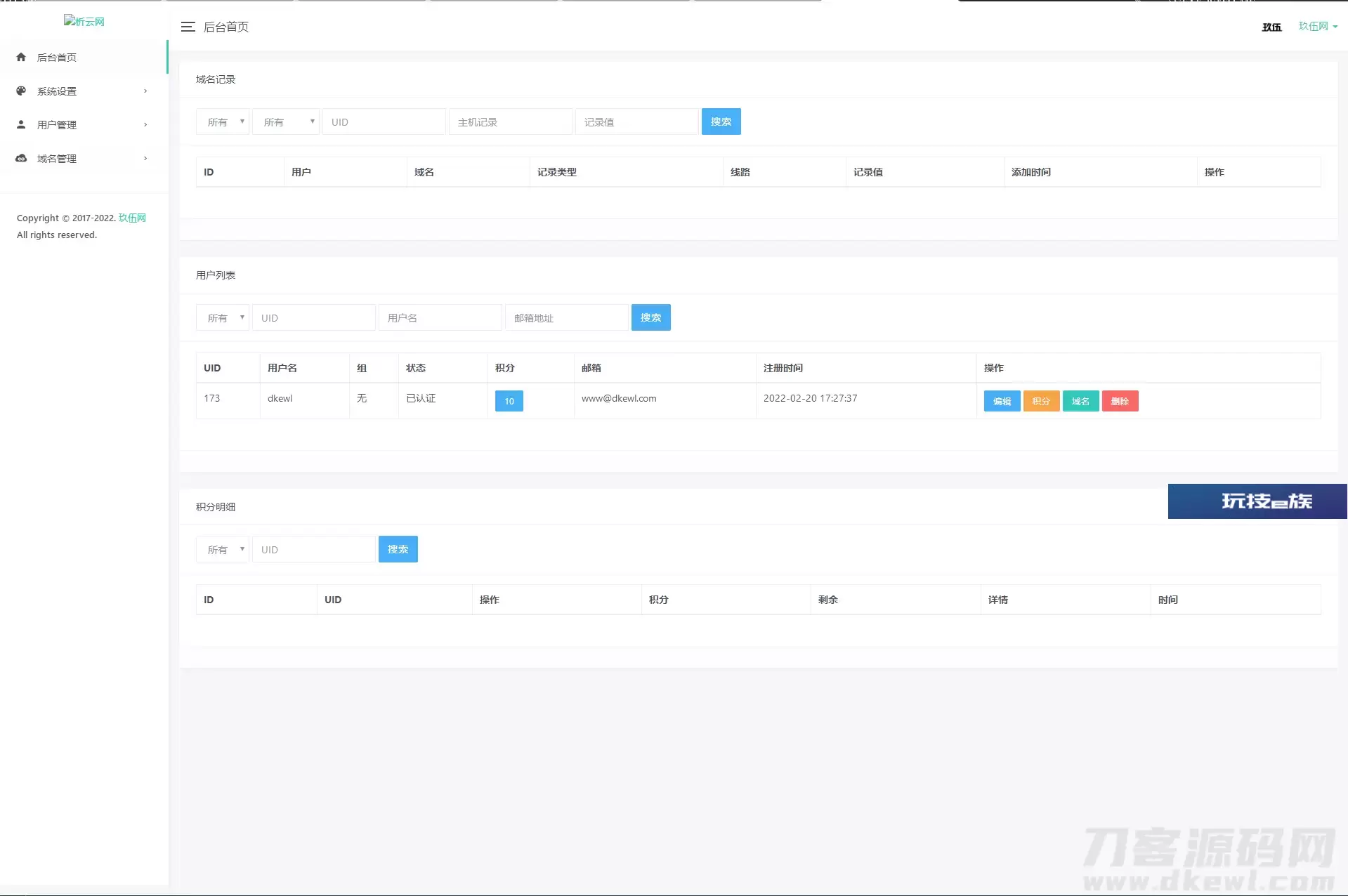The width and height of the screenshot is (1348, 896).
Task: Click the blue 10 points badge
Action: pyautogui.click(x=509, y=401)
